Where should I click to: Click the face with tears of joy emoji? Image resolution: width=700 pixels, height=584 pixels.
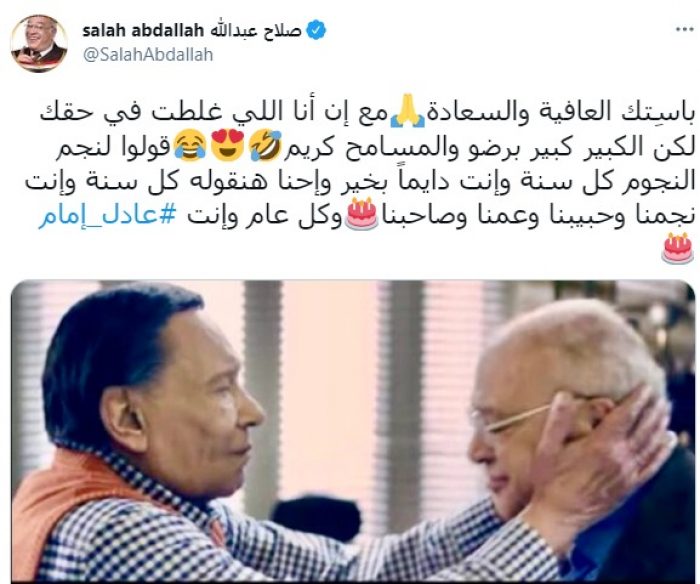pyautogui.click(x=190, y=146)
